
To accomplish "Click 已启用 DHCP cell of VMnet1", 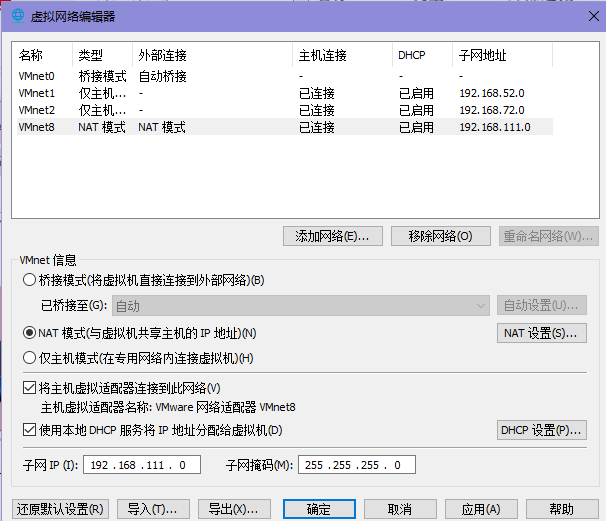I will point(416,93).
